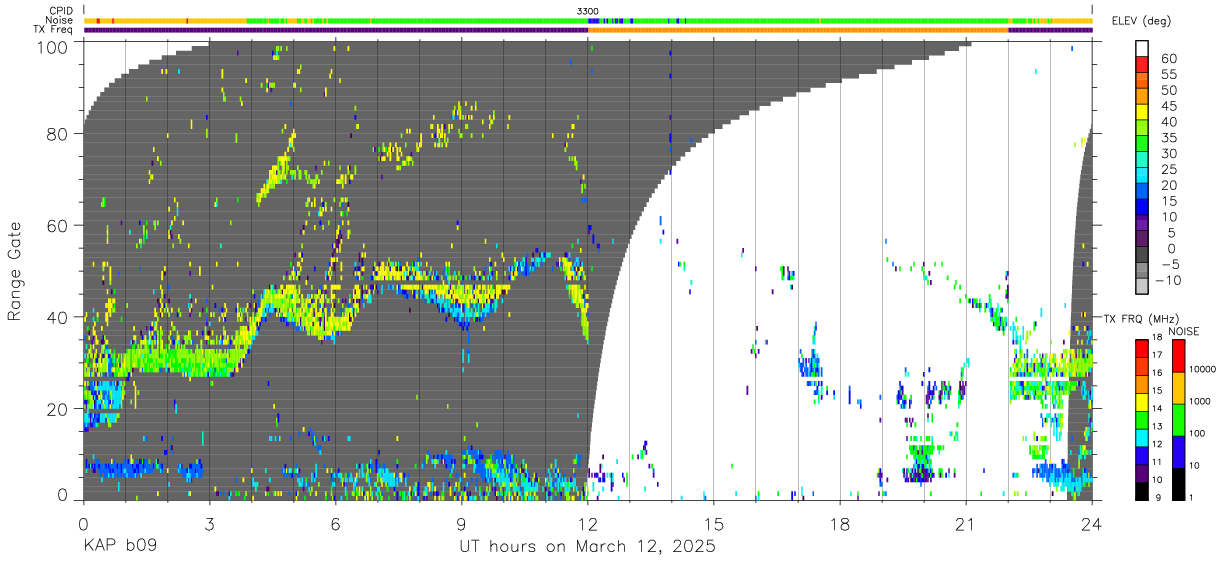Click the time axis tick label '9'
This screenshot has width=1228, height=567.
pyautogui.click(x=461, y=525)
